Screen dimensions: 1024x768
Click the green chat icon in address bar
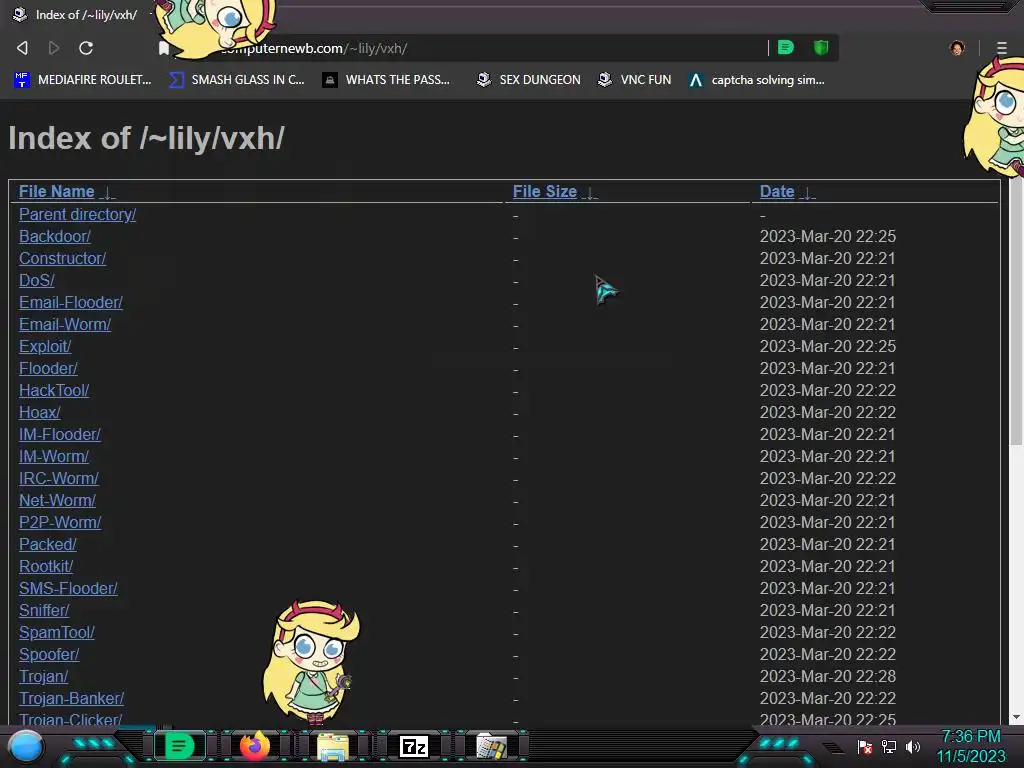pyautogui.click(x=786, y=48)
